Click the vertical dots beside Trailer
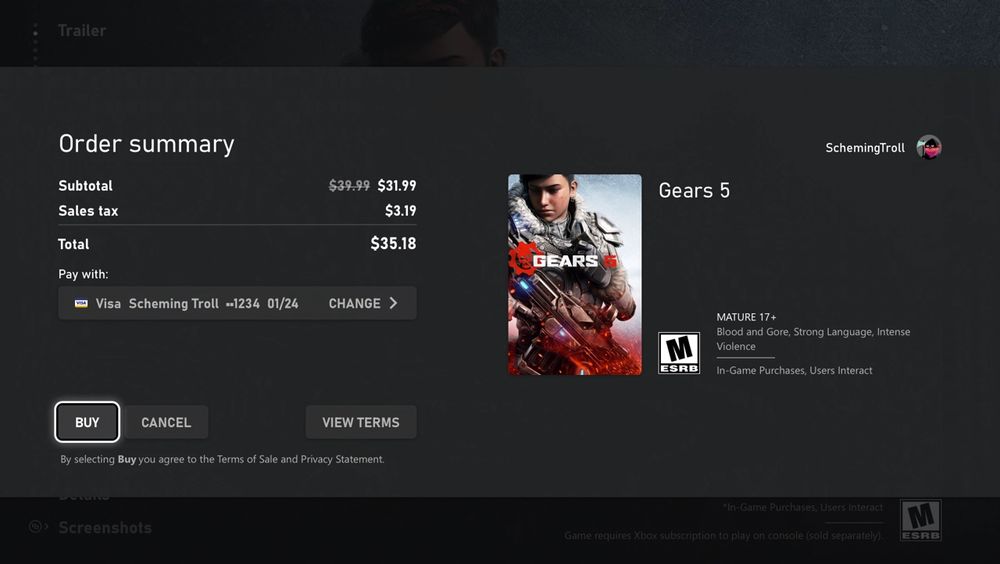This screenshot has height=564, width=1000. (35, 40)
